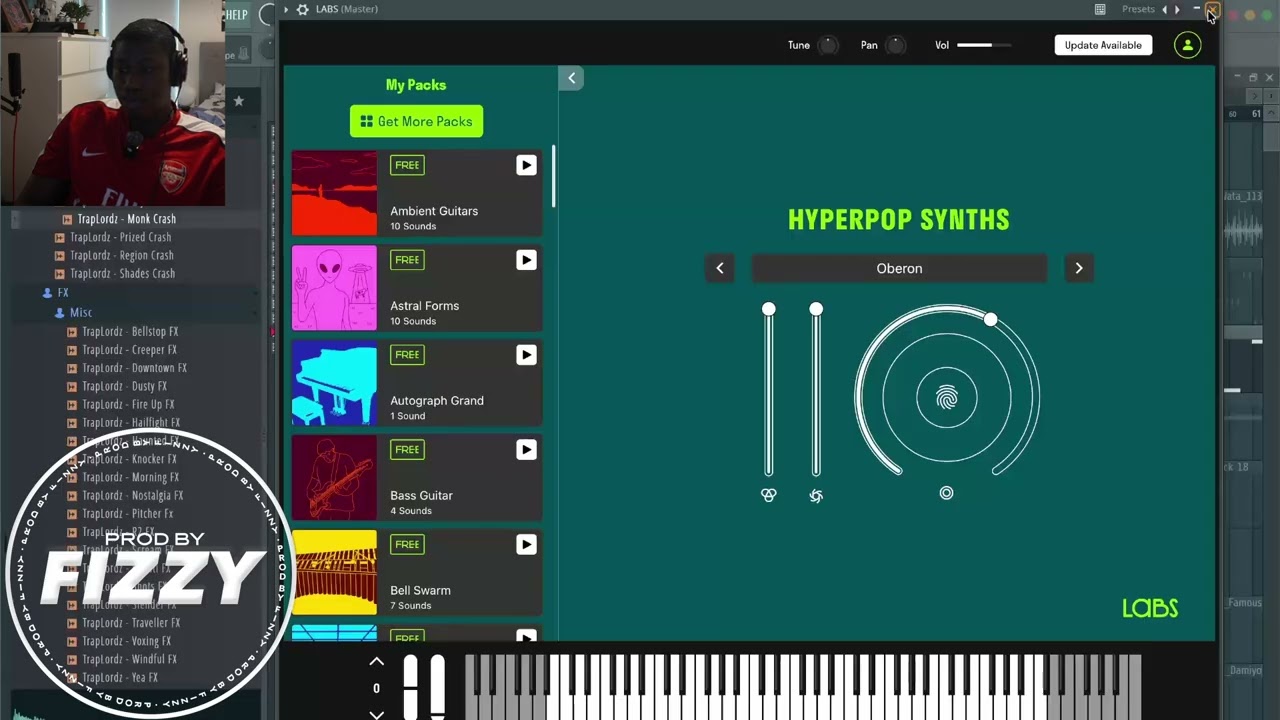
Task: Set the Vol slider level
Action: (x=984, y=45)
